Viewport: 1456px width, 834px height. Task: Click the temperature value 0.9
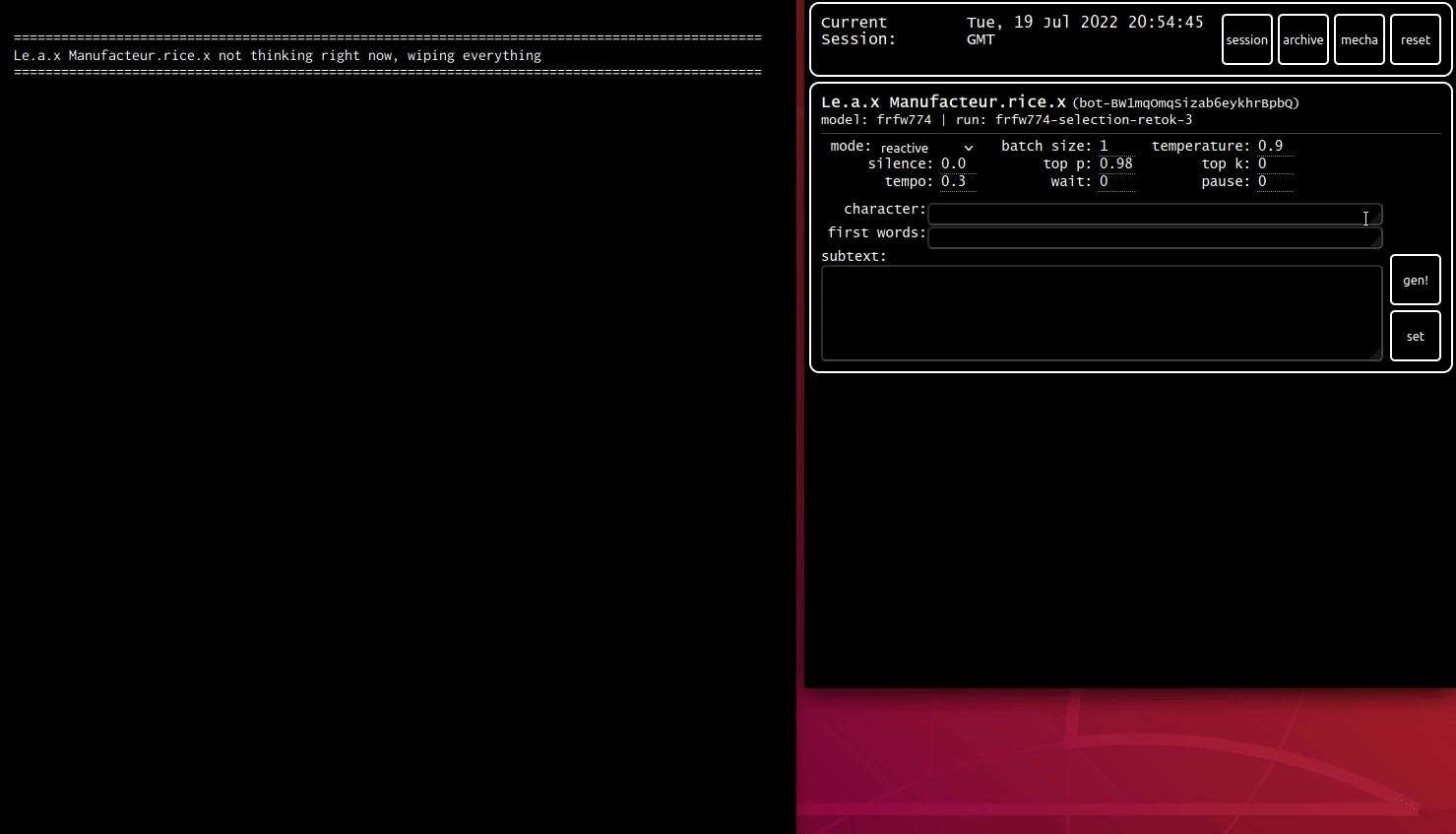pyautogui.click(x=1275, y=146)
